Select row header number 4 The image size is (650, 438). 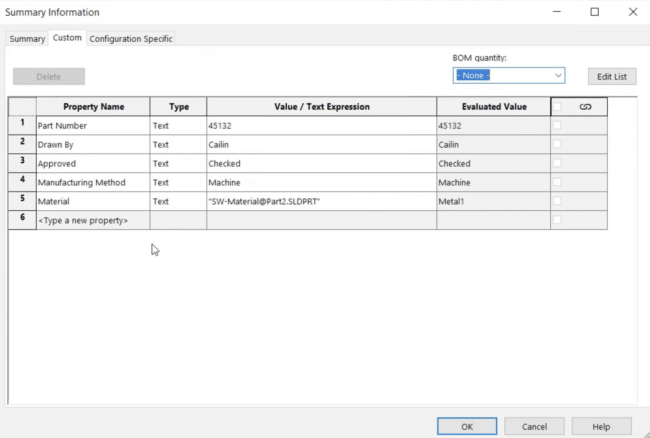pos(22,182)
